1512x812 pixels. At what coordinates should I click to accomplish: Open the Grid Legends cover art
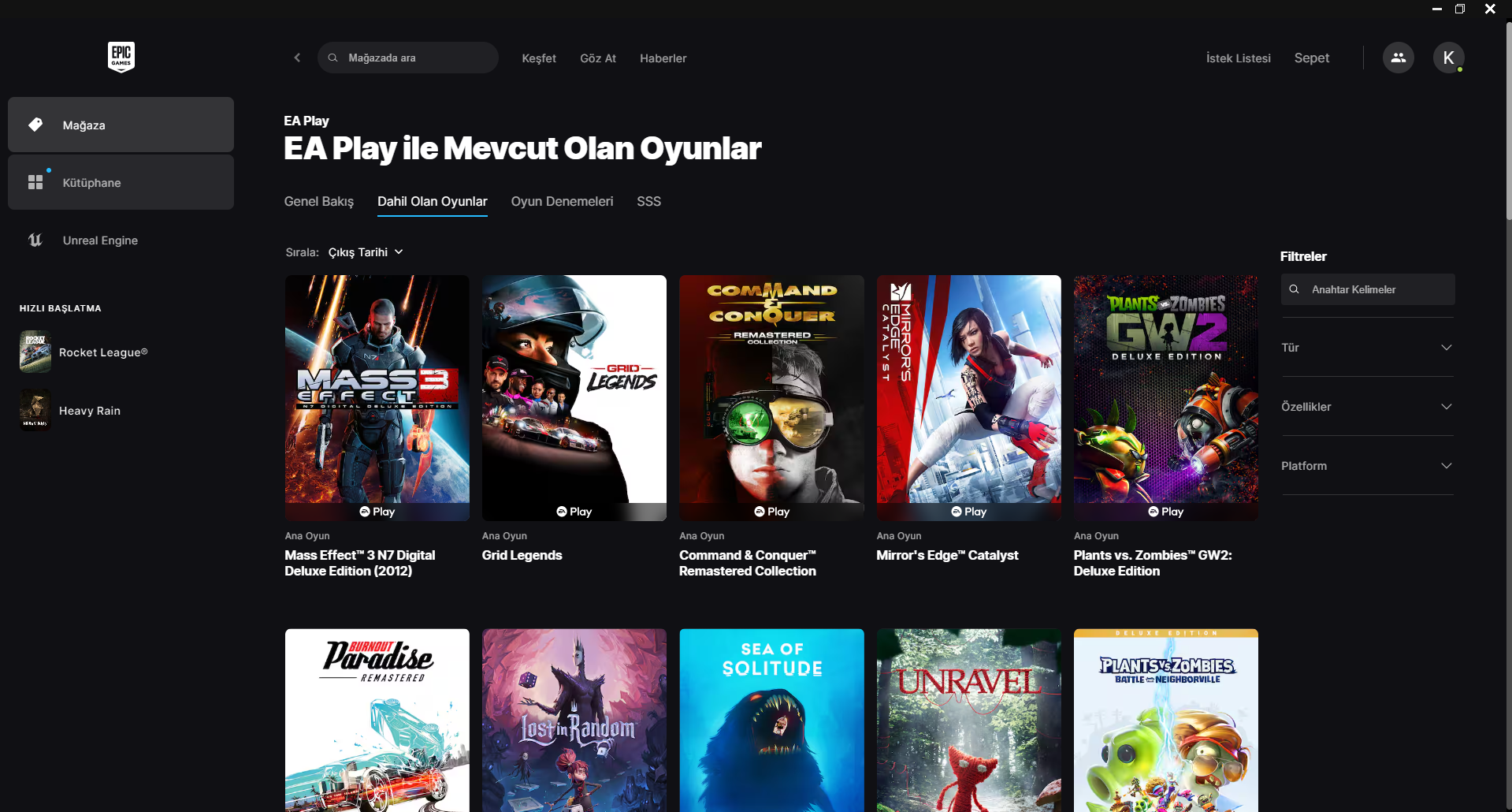pos(574,397)
